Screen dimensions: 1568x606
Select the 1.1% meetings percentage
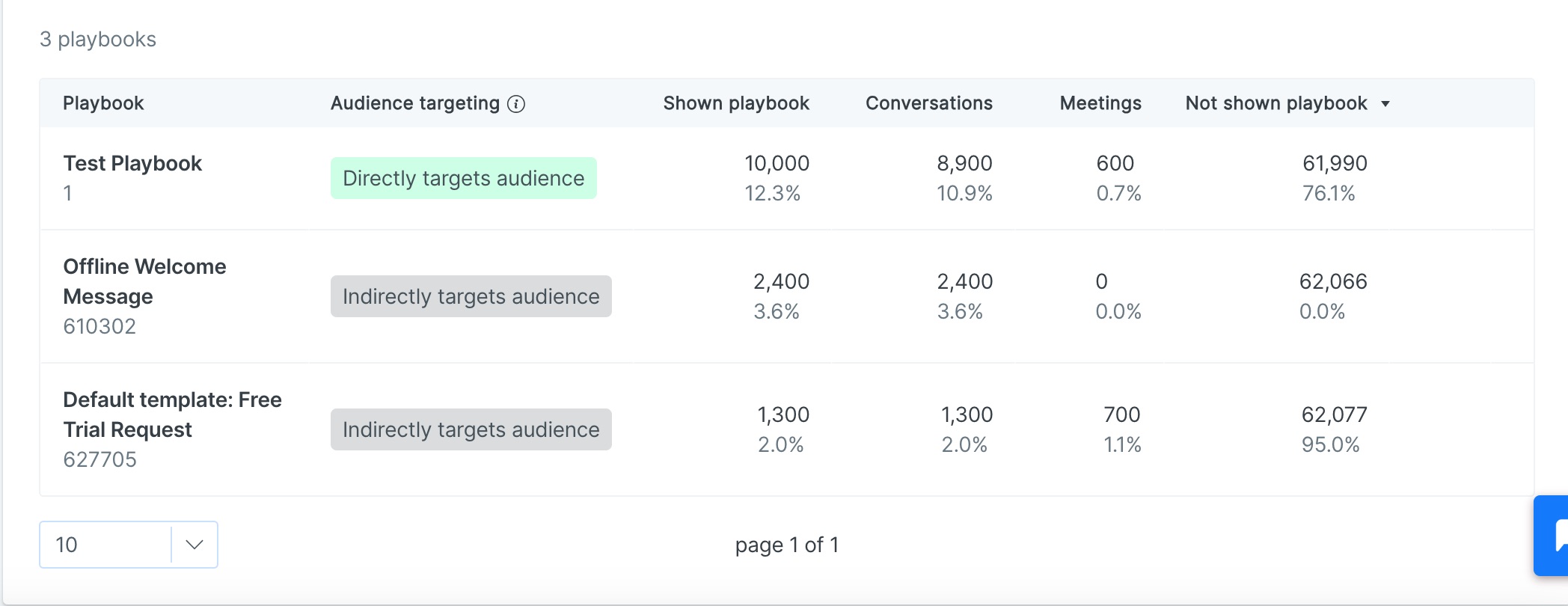(x=1122, y=444)
